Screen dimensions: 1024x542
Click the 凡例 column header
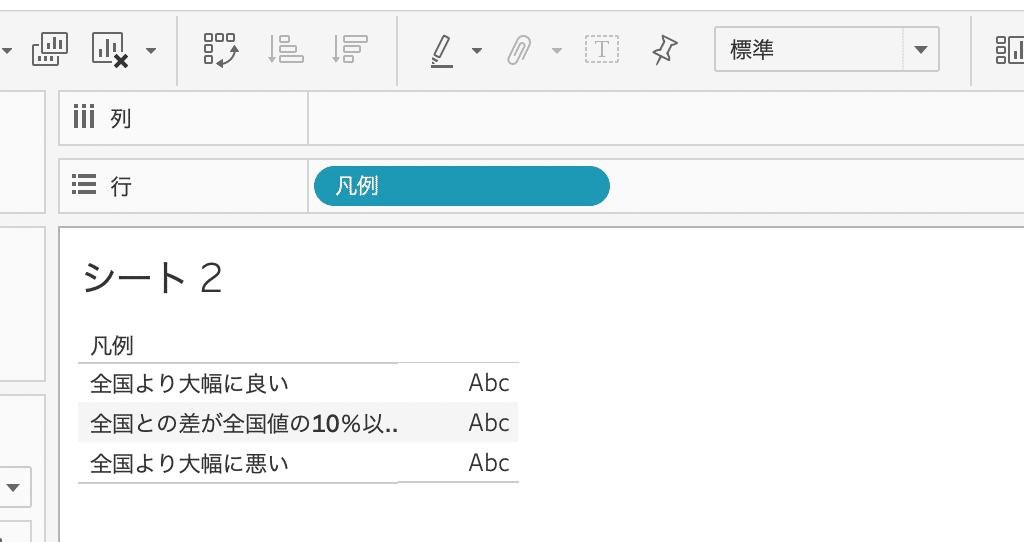[112, 345]
